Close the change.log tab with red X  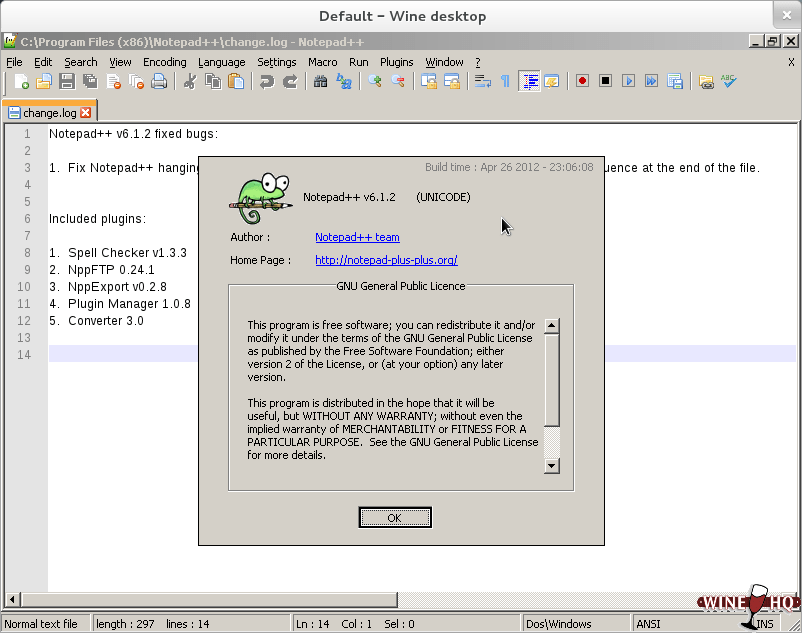(85, 112)
